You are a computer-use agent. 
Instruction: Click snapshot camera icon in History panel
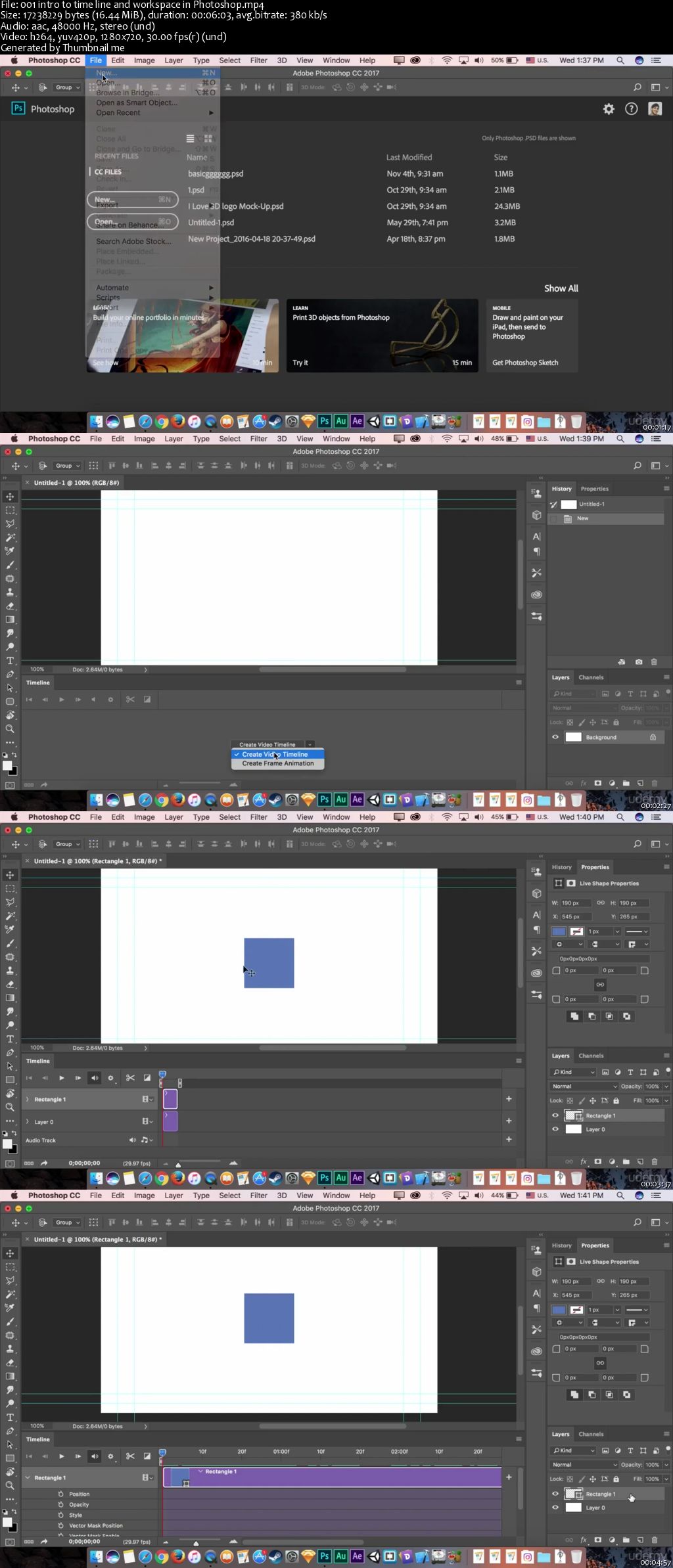pos(639,662)
